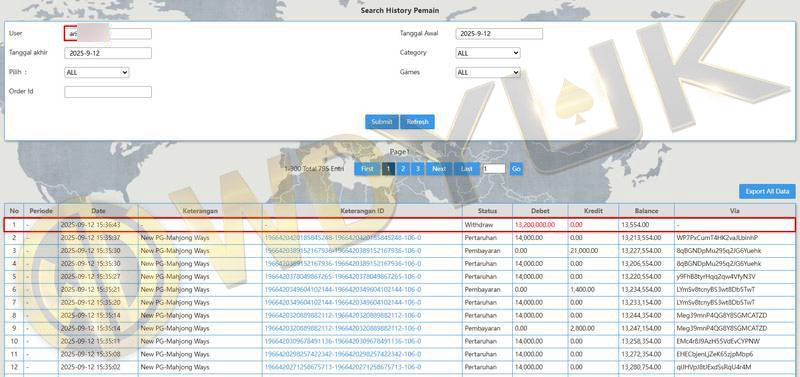Open the Category dropdown
Screen dimensions: 800x377
(x=488, y=53)
